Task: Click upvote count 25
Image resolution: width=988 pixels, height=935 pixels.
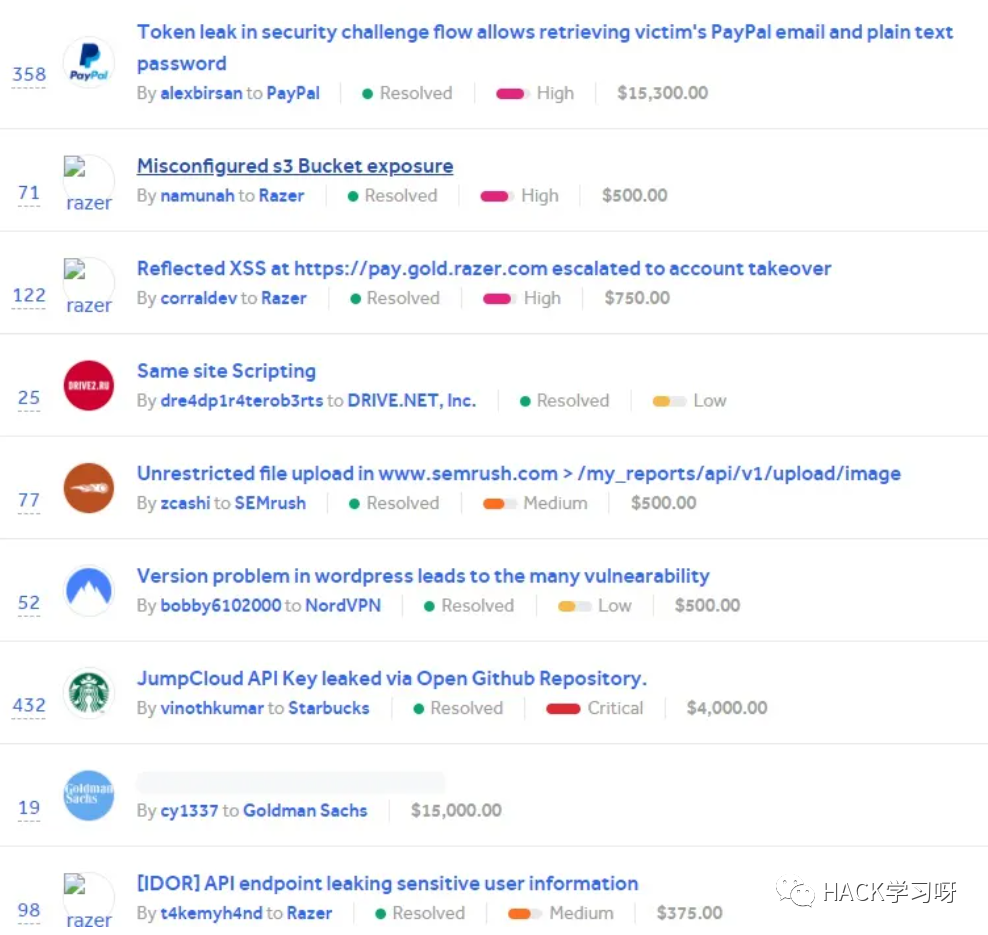Action: 29,398
